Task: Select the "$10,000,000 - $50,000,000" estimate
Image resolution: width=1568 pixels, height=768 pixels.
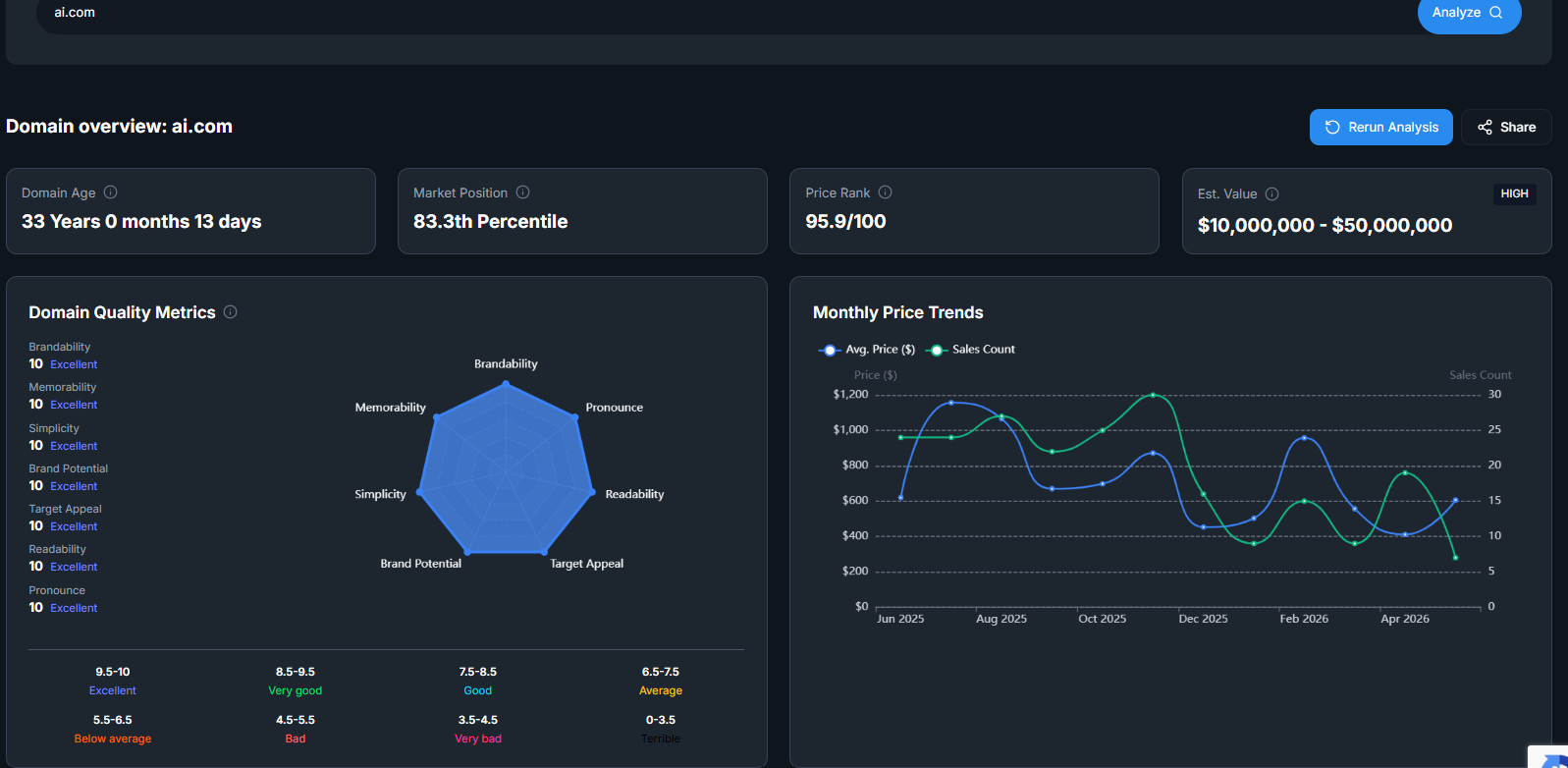Action: pyautogui.click(x=1325, y=226)
